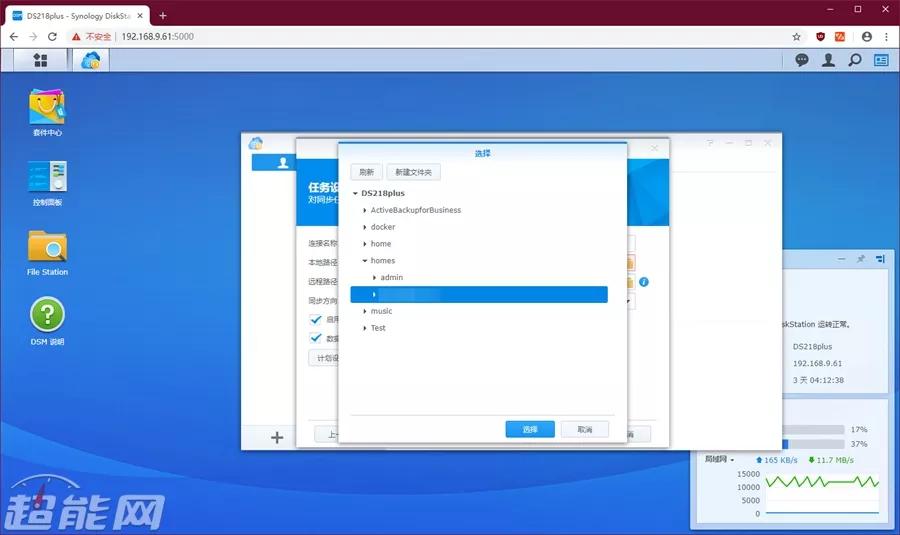Reload the browser page

[52, 37]
